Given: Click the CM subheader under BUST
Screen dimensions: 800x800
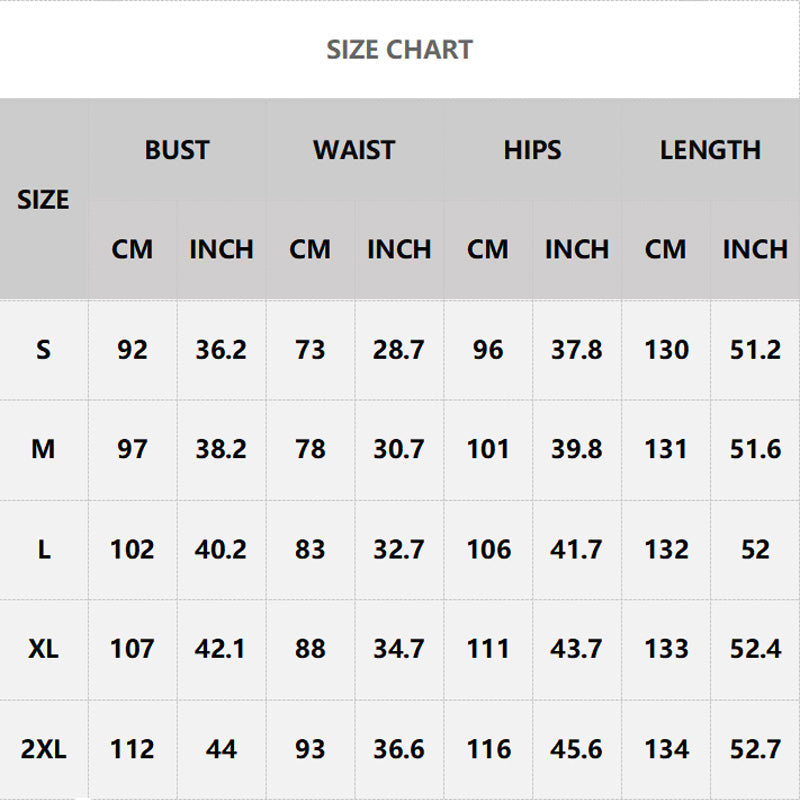Looking at the screenshot, I should [x=132, y=250].
